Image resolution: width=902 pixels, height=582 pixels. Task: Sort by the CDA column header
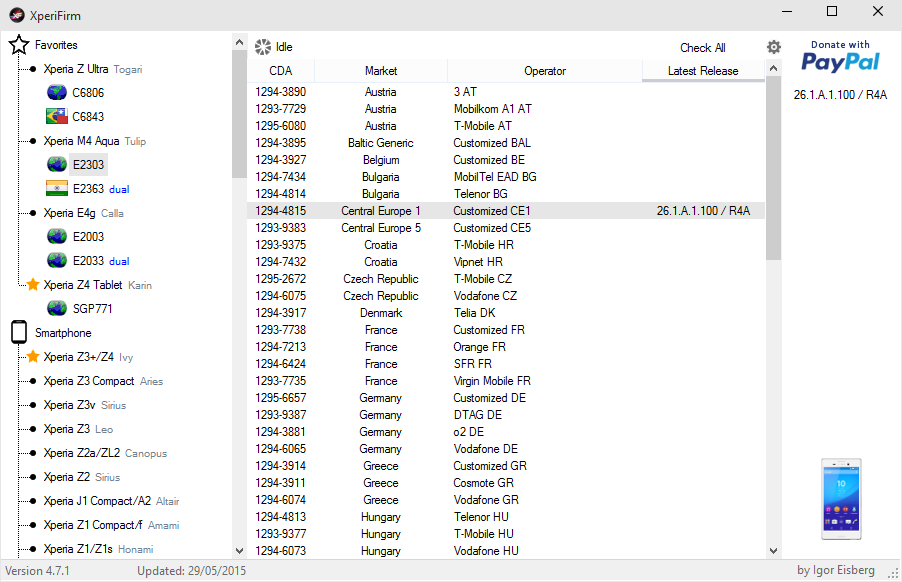tap(281, 71)
